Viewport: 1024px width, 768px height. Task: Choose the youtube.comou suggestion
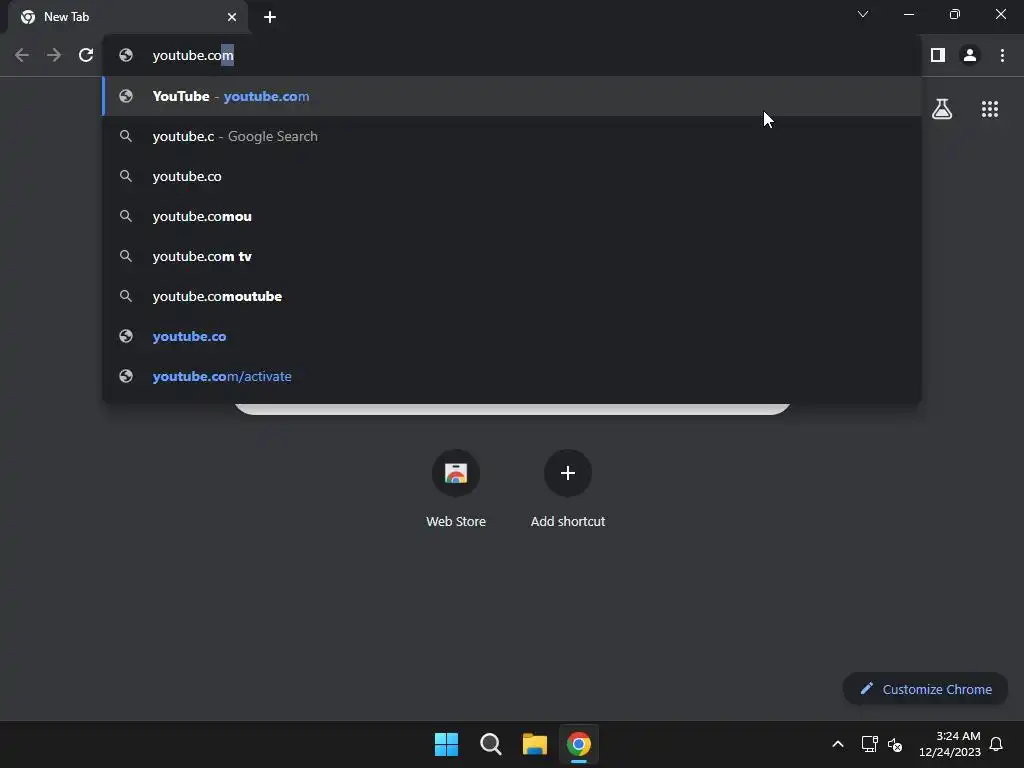pyautogui.click(x=513, y=216)
